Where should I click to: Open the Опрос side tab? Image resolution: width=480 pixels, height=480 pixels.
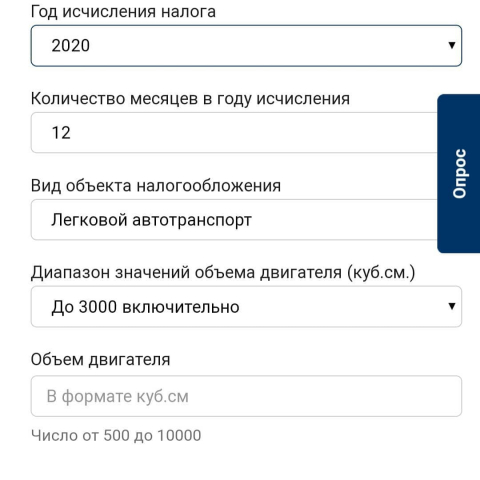pos(459,173)
